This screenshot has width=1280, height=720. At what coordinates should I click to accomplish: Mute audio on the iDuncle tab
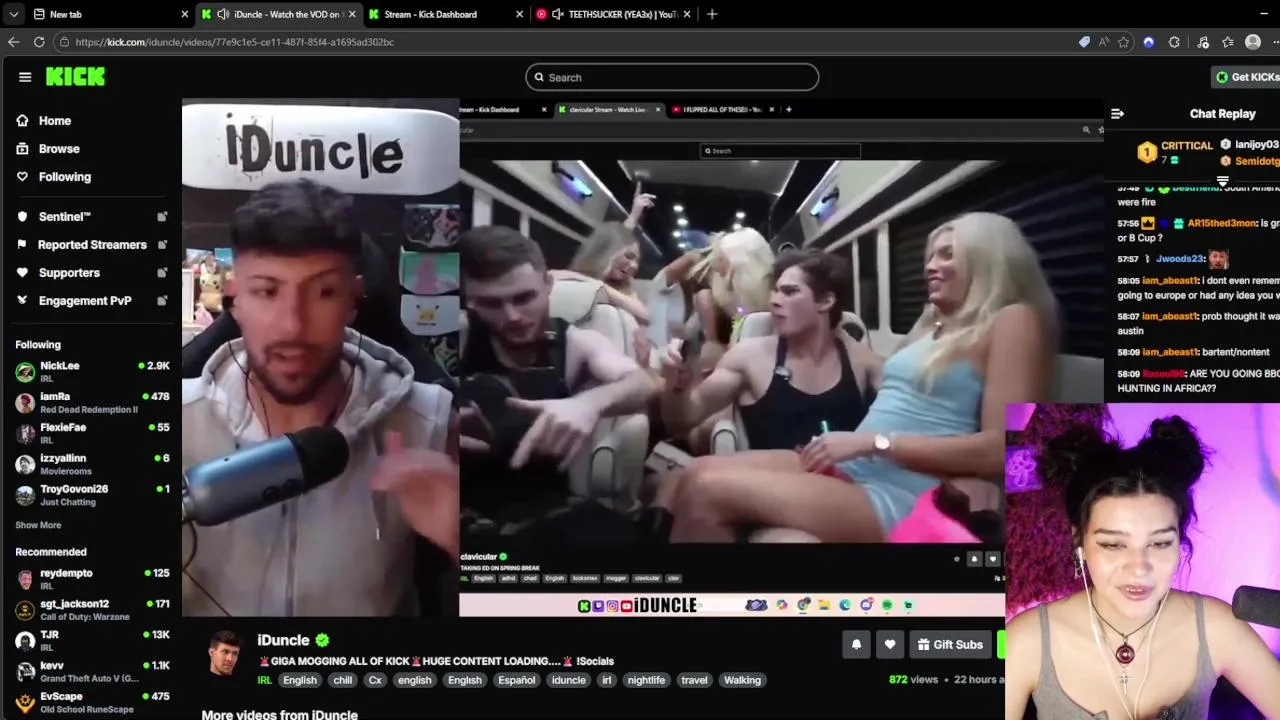coord(222,14)
